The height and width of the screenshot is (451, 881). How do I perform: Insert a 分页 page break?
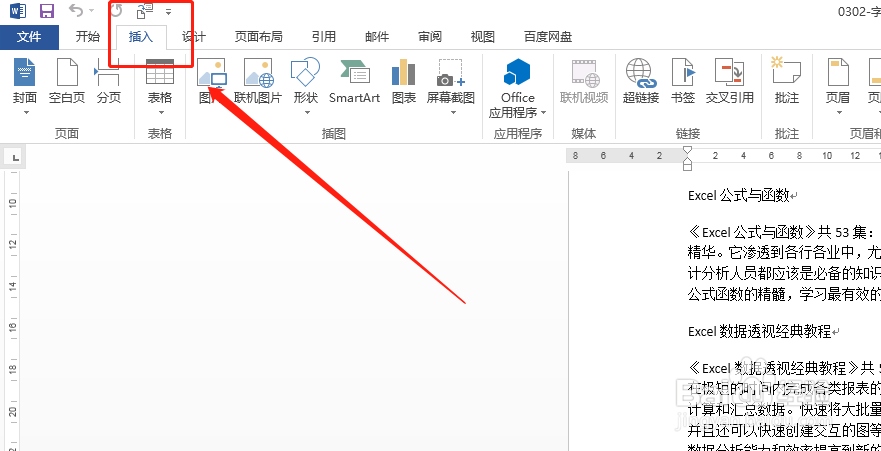coord(108,81)
